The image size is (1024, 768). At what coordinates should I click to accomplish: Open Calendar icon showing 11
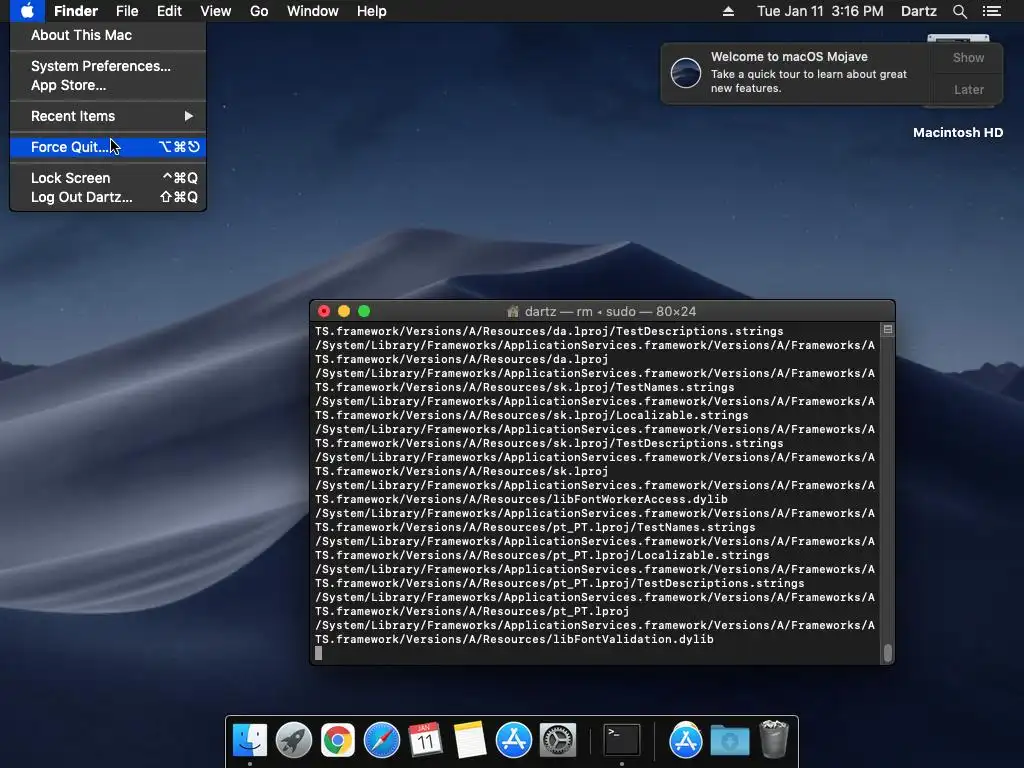[x=426, y=741]
